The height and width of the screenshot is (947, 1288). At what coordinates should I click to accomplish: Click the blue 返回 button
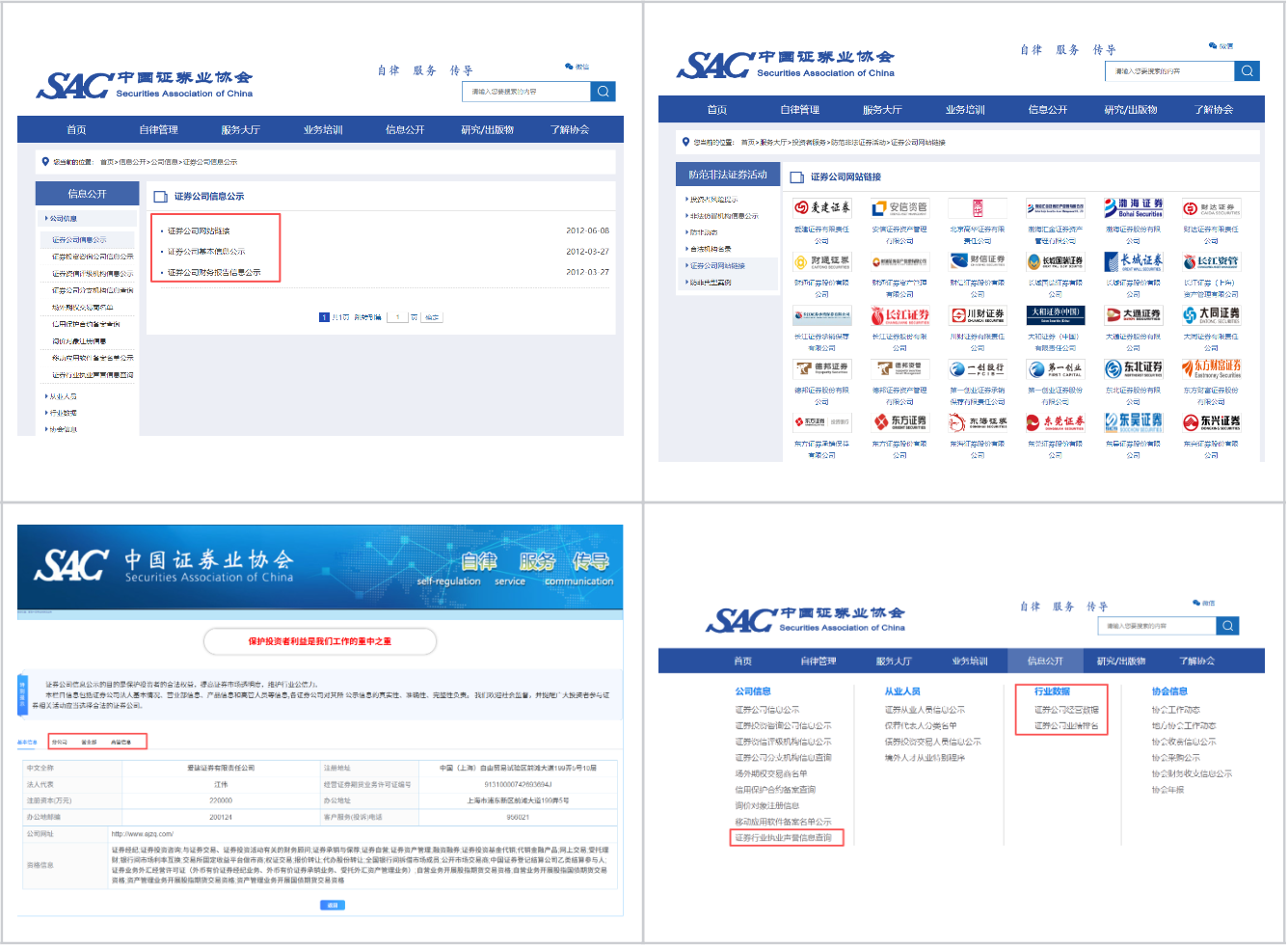pos(332,906)
